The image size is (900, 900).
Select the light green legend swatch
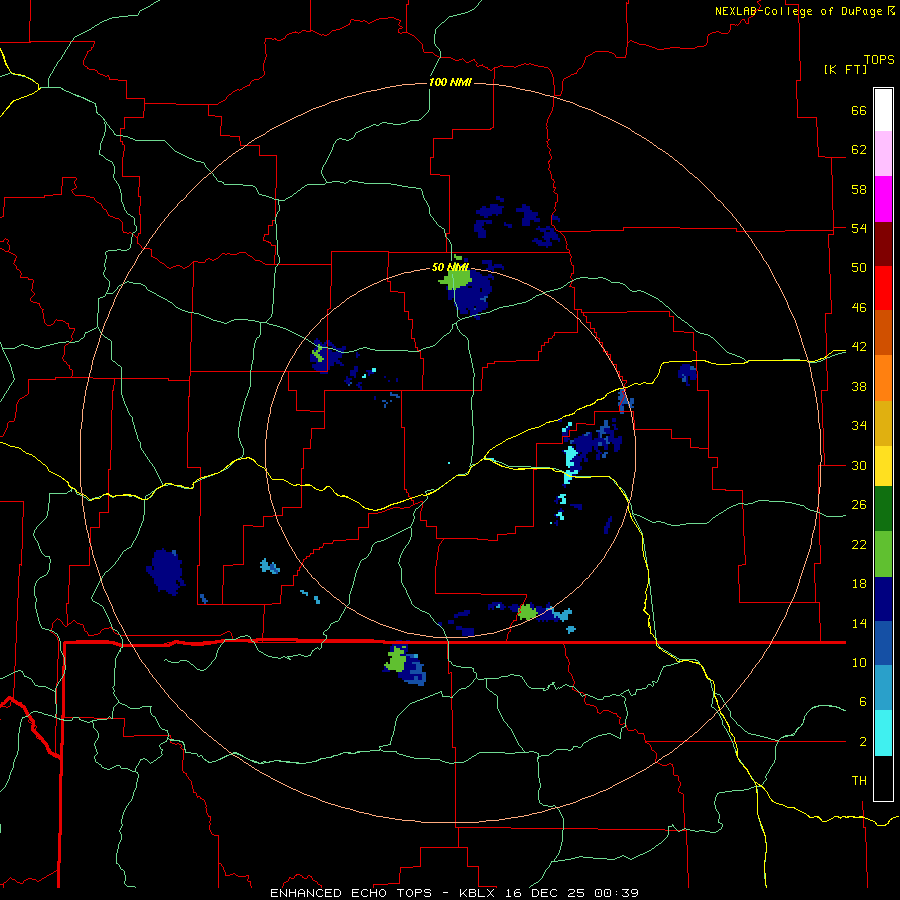click(883, 554)
